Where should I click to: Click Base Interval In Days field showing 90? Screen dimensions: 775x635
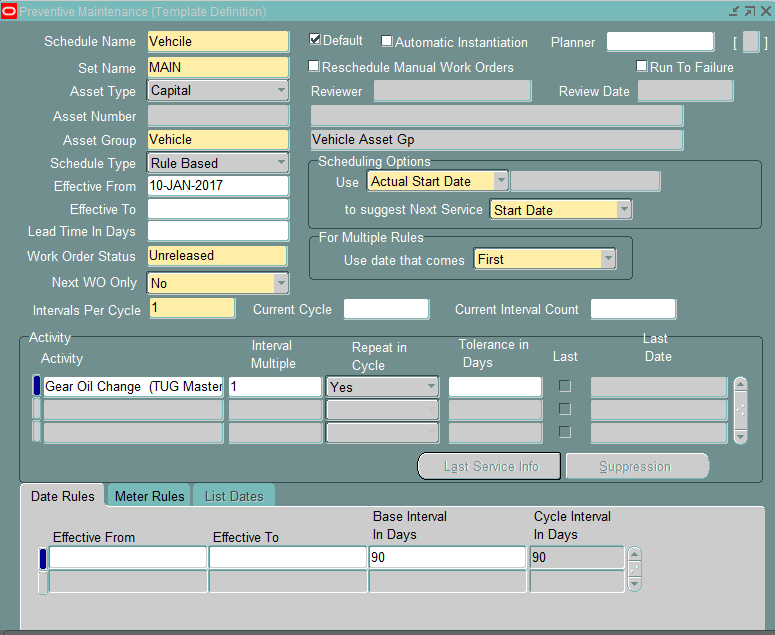tap(447, 557)
